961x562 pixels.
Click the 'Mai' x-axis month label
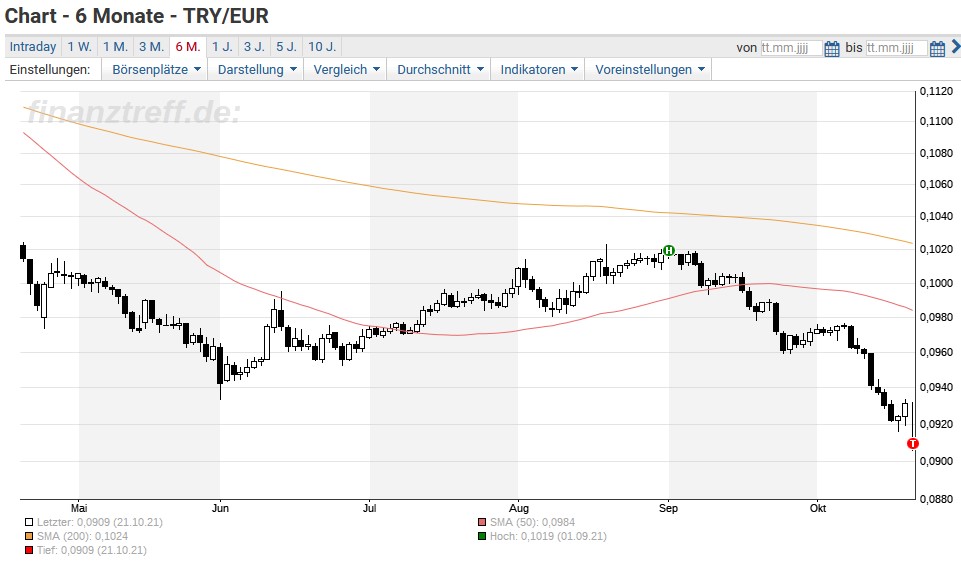coord(79,508)
